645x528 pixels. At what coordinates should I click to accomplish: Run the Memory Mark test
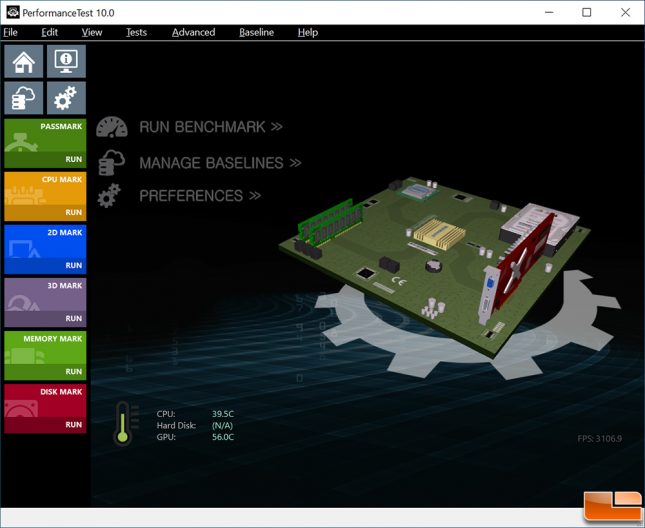tap(74, 371)
